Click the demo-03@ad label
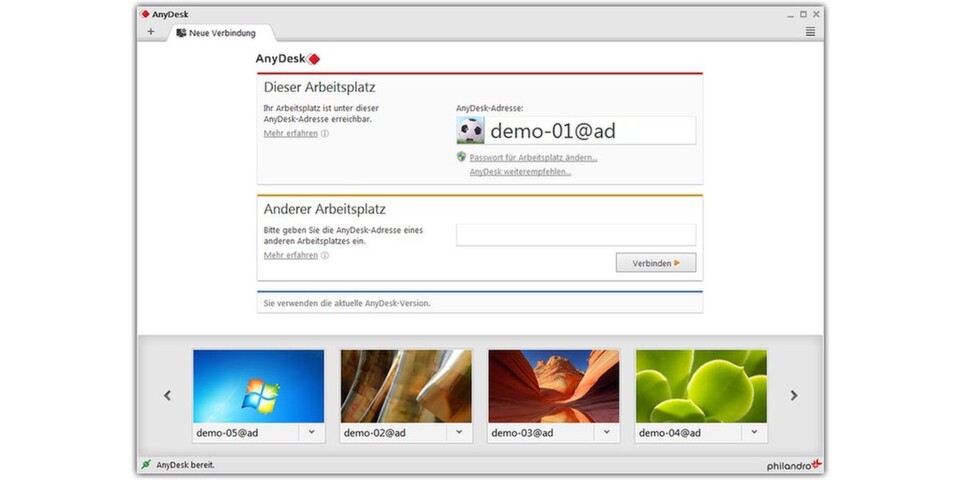This screenshot has height=480, width=960. (x=522, y=433)
